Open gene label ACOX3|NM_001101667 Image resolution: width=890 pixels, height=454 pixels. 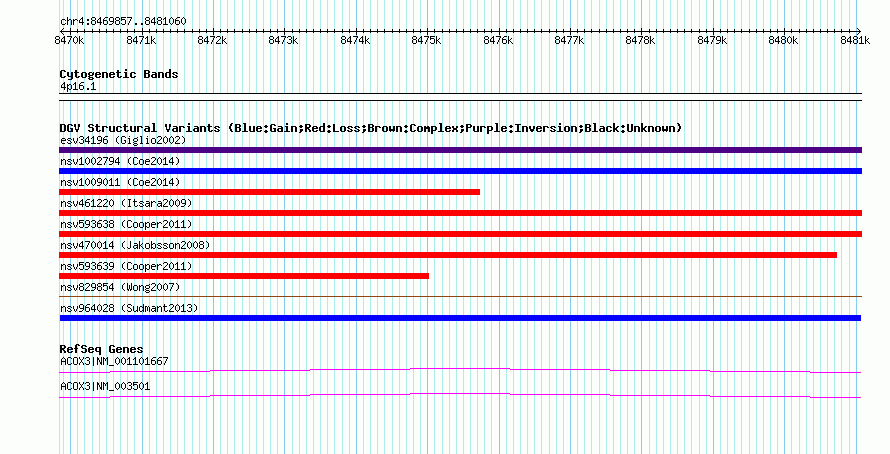pos(114,361)
